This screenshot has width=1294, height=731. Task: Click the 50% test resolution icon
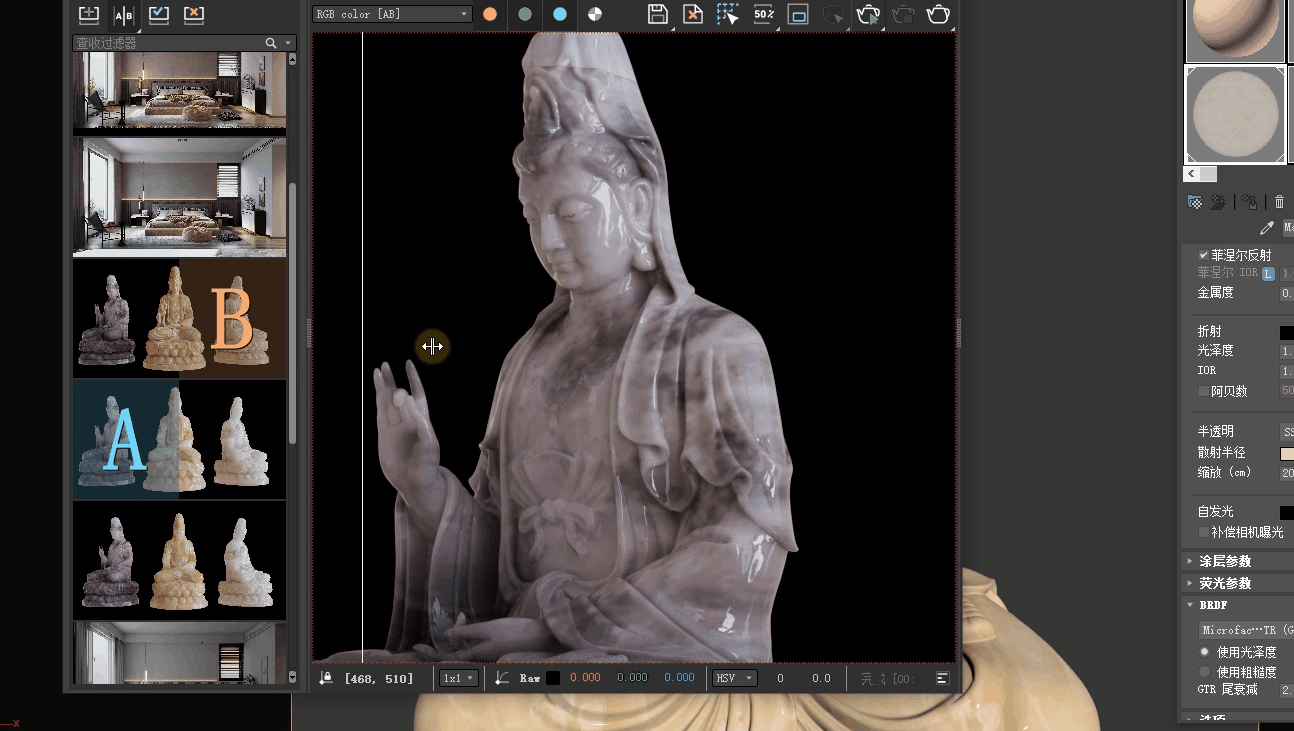[x=764, y=14]
